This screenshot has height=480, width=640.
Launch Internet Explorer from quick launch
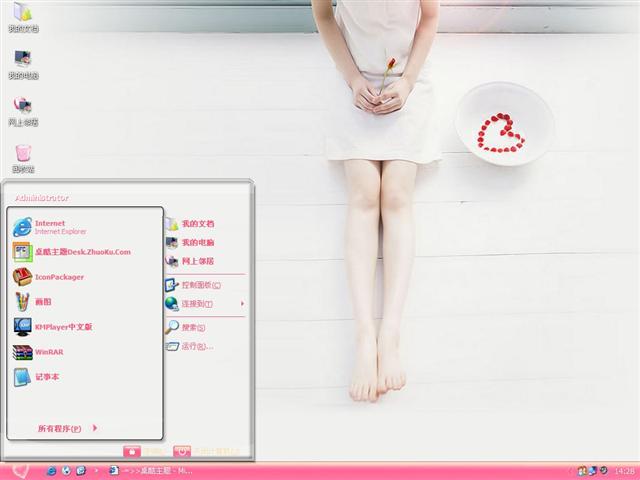click(x=51, y=471)
